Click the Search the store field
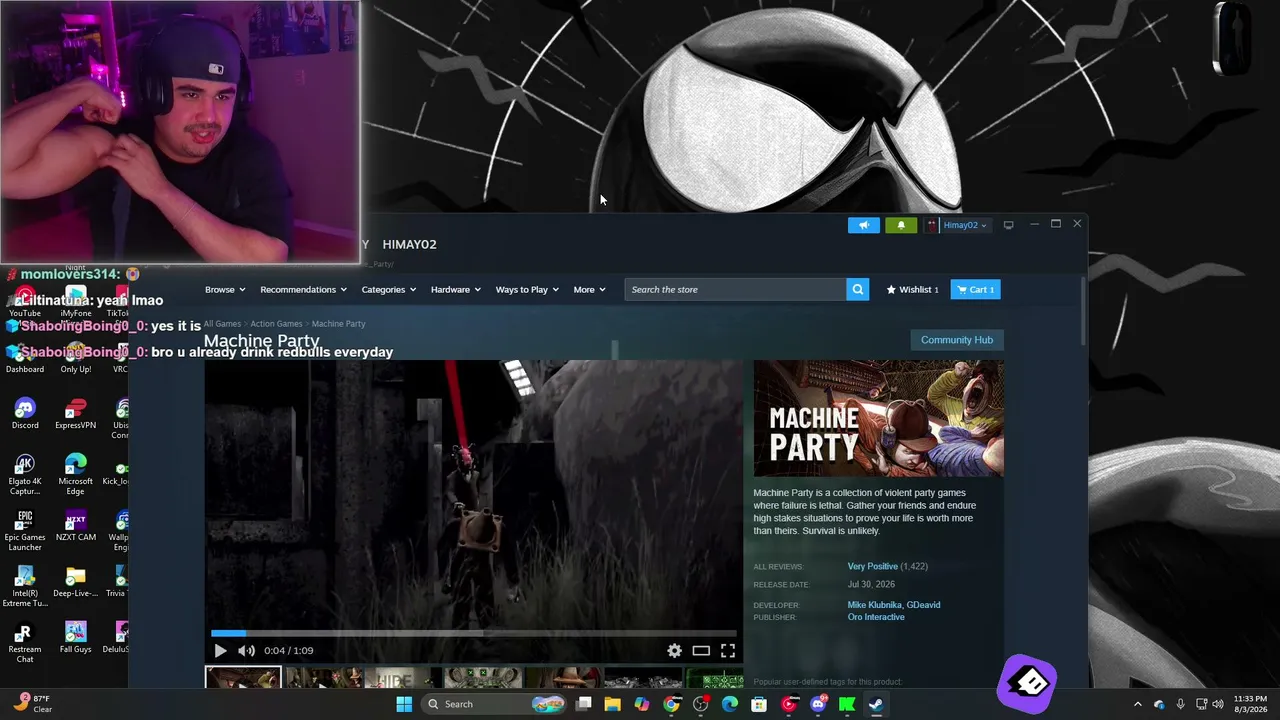 pos(735,289)
